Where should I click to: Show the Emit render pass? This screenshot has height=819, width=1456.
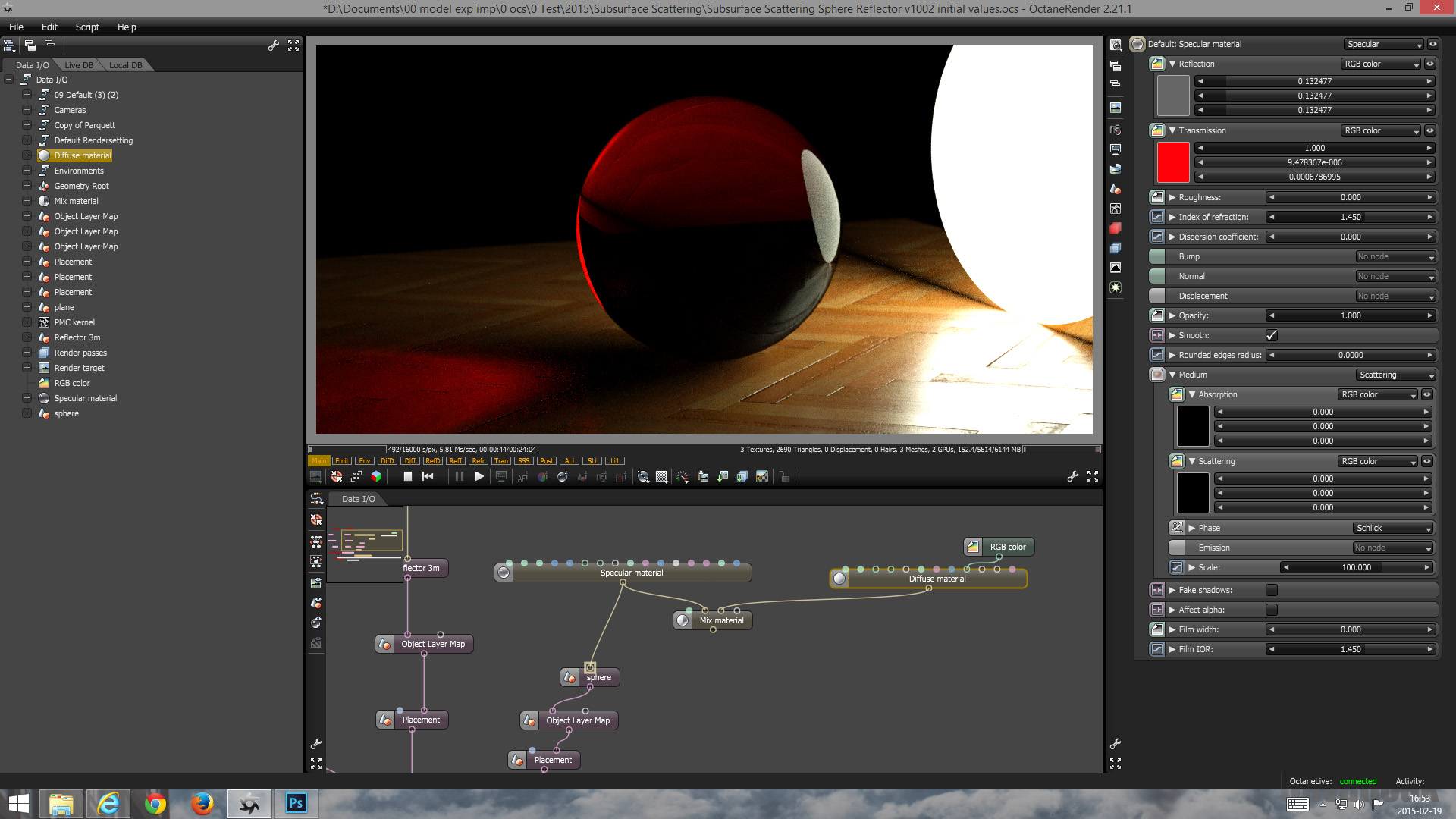(342, 460)
